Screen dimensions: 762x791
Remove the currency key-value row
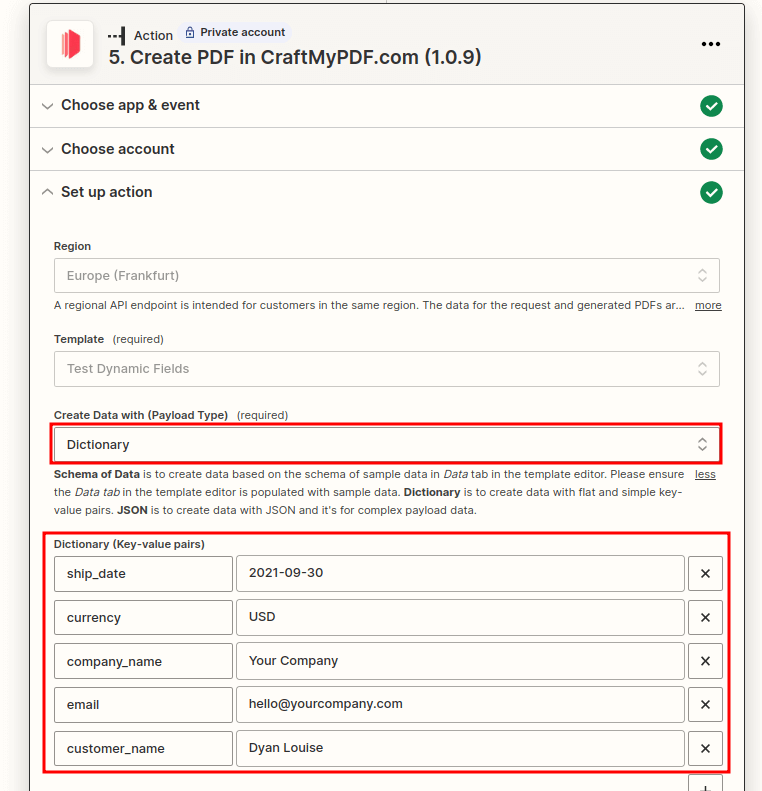coord(705,617)
